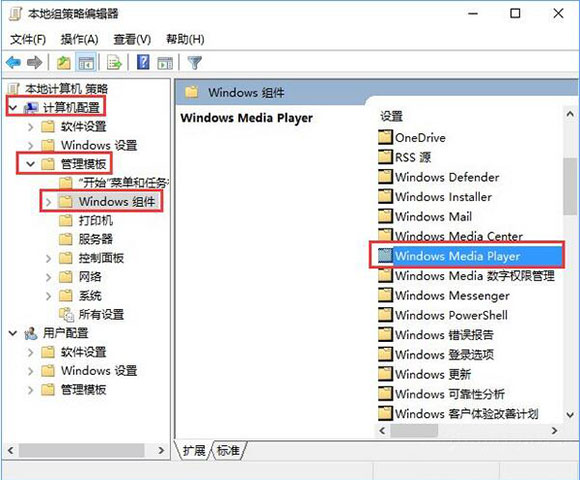The width and height of the screenshot is (580, 480).
Task: Click the settings list scroll down arrow
Action: [x=570, y=415]
